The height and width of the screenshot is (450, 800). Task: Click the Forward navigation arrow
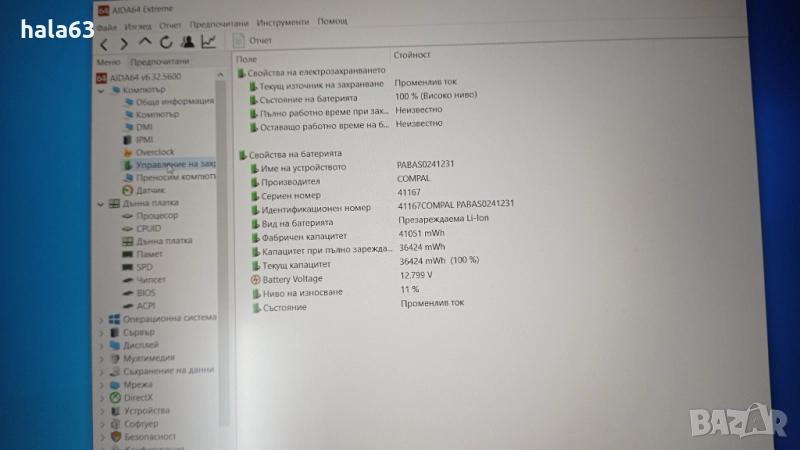click(x=124, y=43)
